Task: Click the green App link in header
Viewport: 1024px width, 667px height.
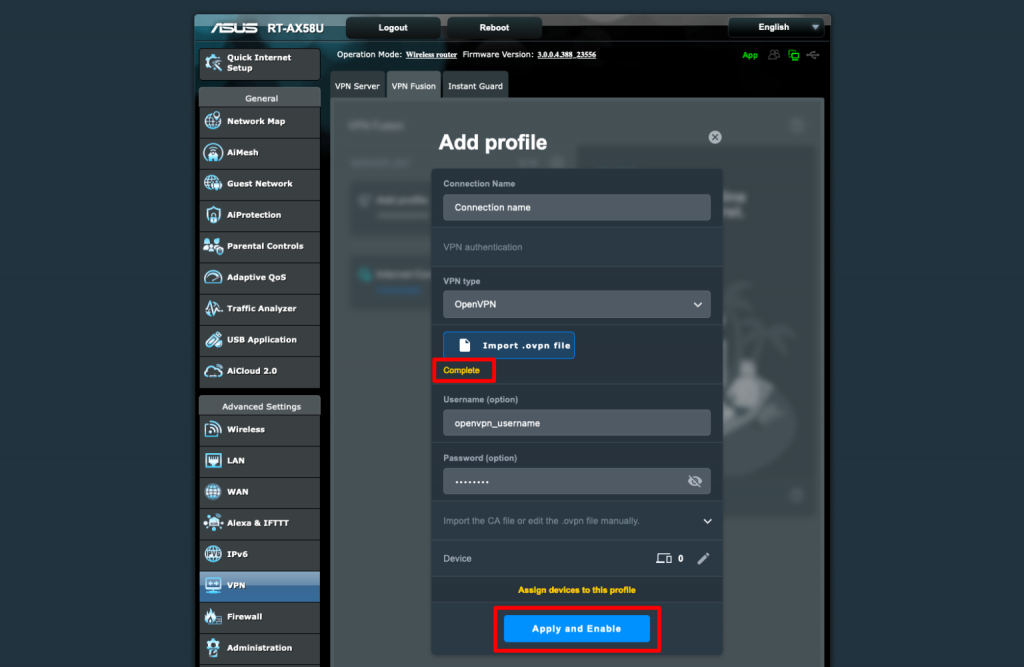Action: pos(750,56)
